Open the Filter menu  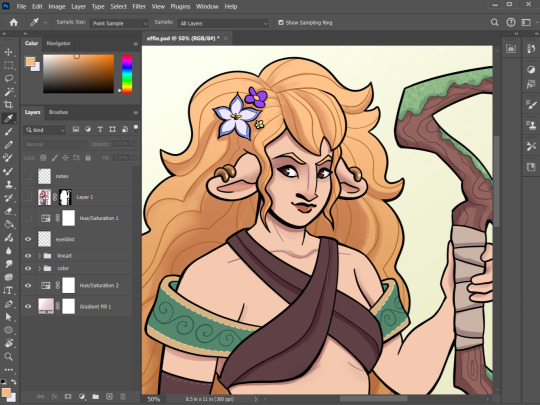click(x=139, y=7)
